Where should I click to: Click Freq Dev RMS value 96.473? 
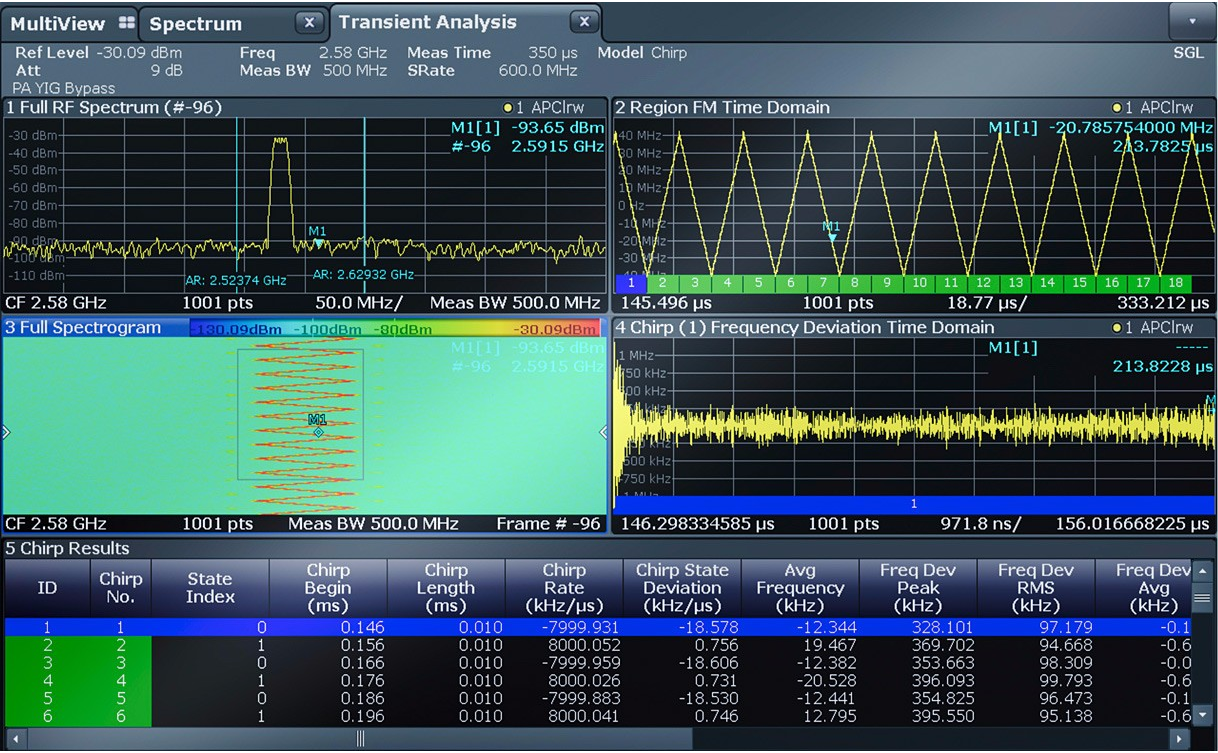tap(1065, 698)
